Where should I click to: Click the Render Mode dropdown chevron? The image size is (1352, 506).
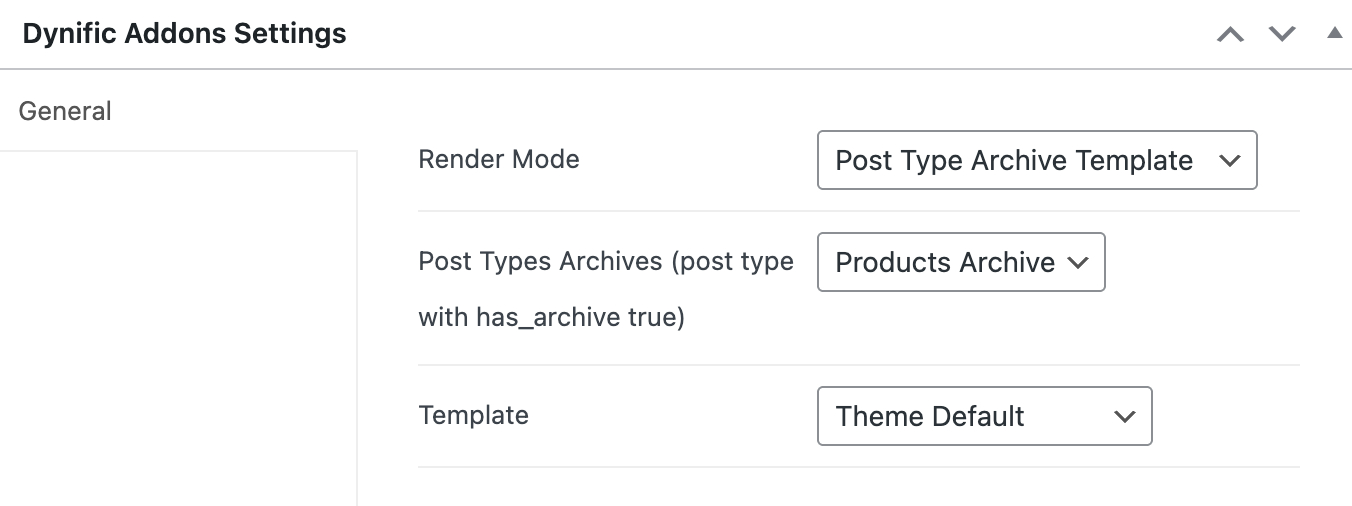1230,161
